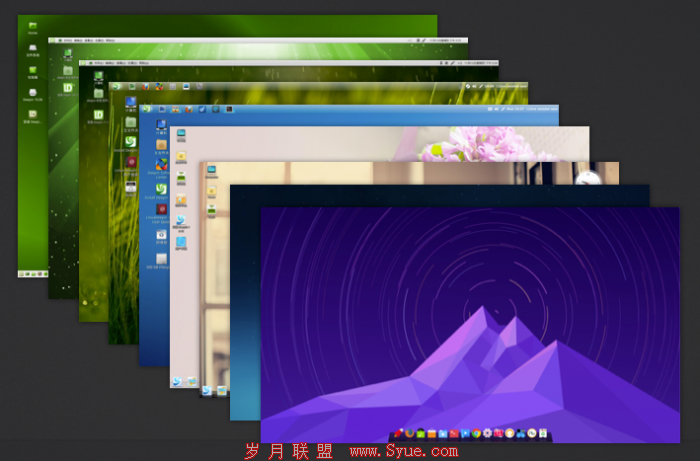Open the orange round icon in dock
Screen dimensions: 700x461
coord(509,433)
